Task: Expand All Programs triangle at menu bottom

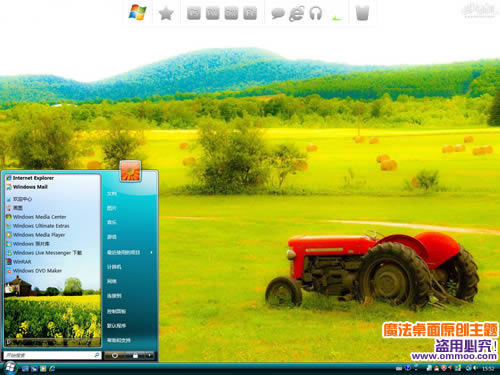Action: (9, 342)
